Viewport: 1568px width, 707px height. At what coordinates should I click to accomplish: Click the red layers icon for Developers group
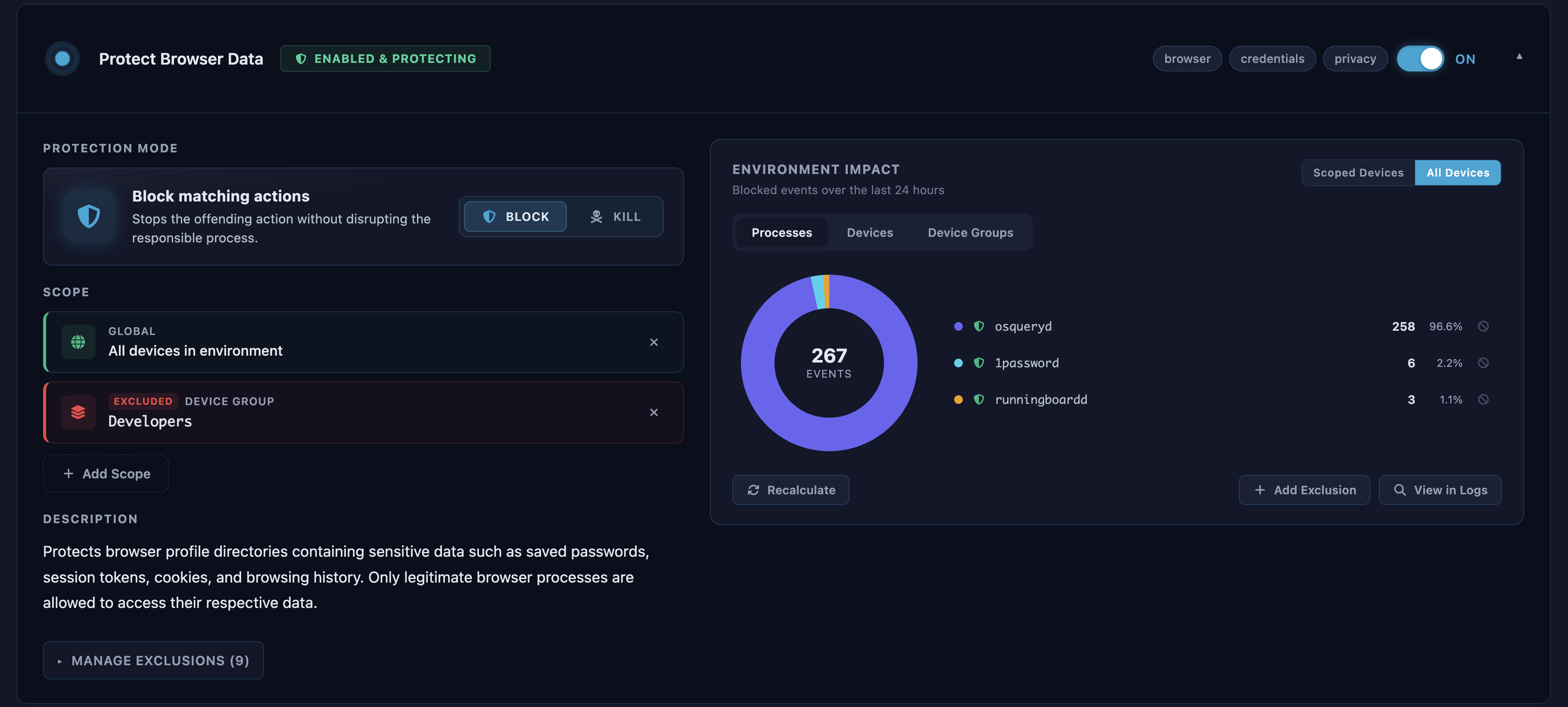point(78,412)
